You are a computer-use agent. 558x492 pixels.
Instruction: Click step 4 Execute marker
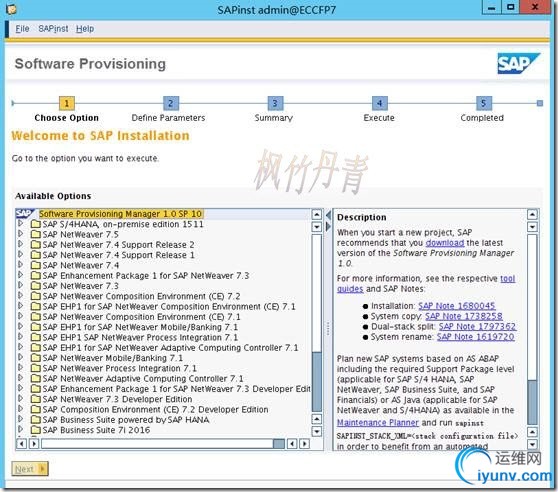[x=379, y=104]
